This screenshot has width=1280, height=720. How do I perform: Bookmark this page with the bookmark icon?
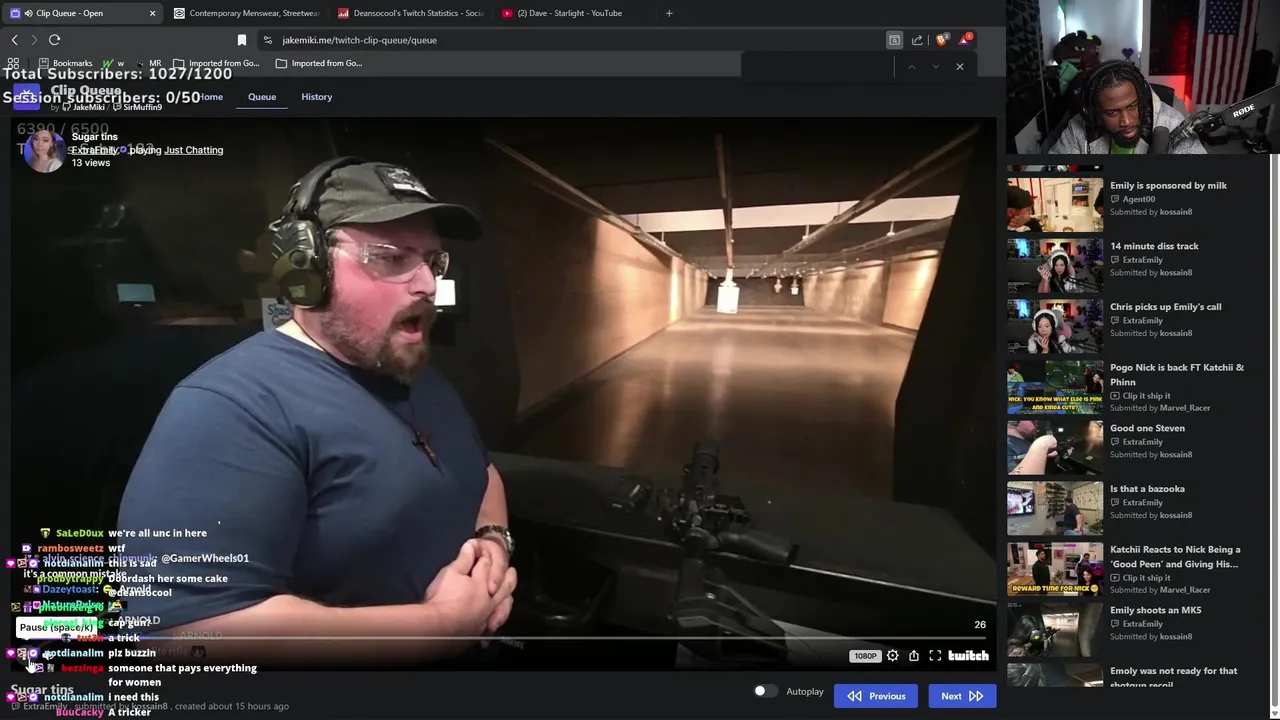tap(241, 40)
